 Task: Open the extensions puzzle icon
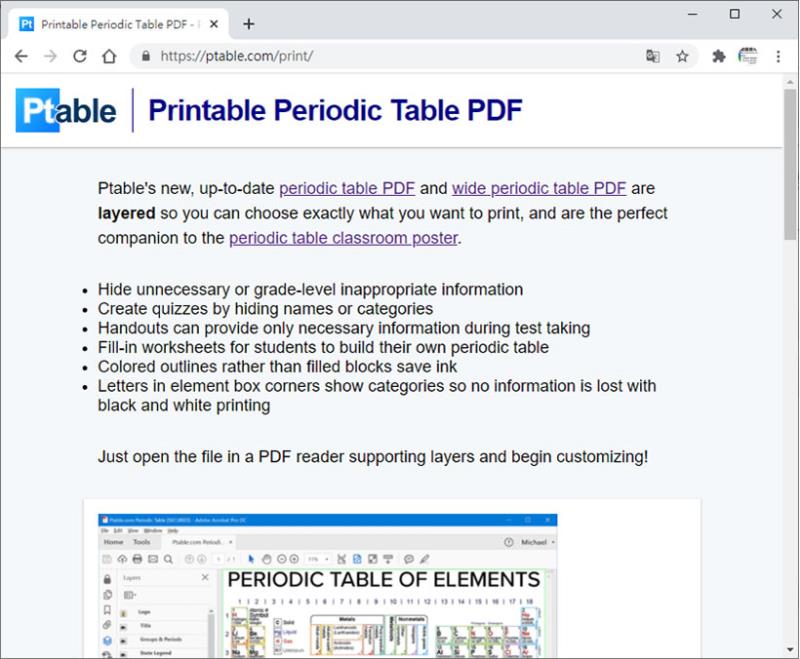719,56
